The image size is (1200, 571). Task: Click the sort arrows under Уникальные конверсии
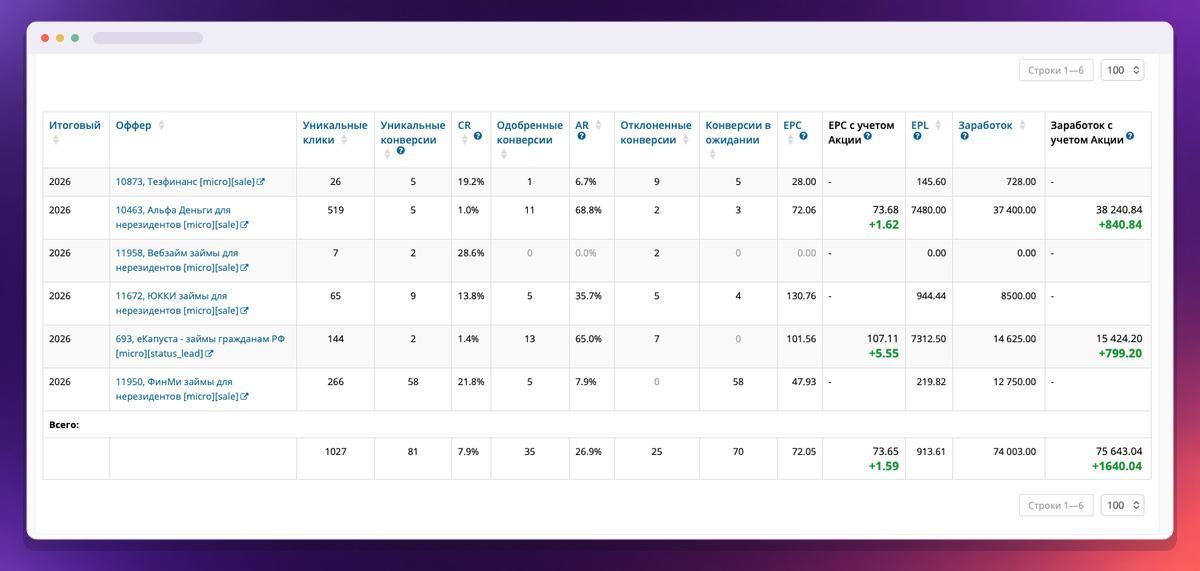(386, 154)
